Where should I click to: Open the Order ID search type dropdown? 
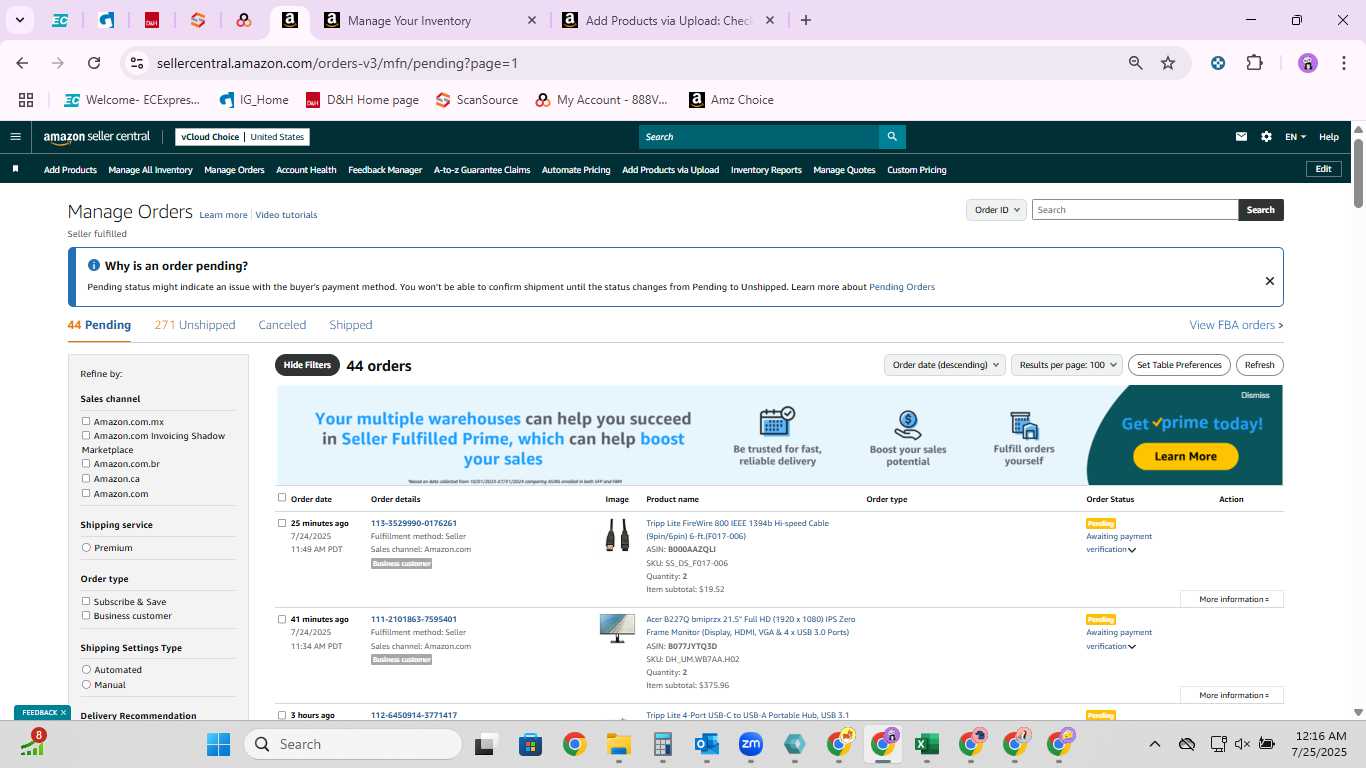[996, 210]
